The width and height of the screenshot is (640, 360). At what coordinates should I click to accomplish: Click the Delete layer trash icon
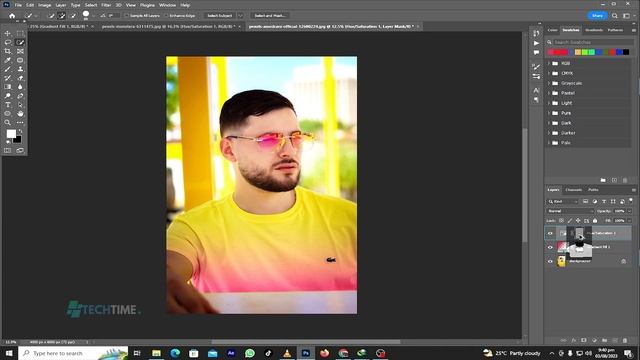624,340
